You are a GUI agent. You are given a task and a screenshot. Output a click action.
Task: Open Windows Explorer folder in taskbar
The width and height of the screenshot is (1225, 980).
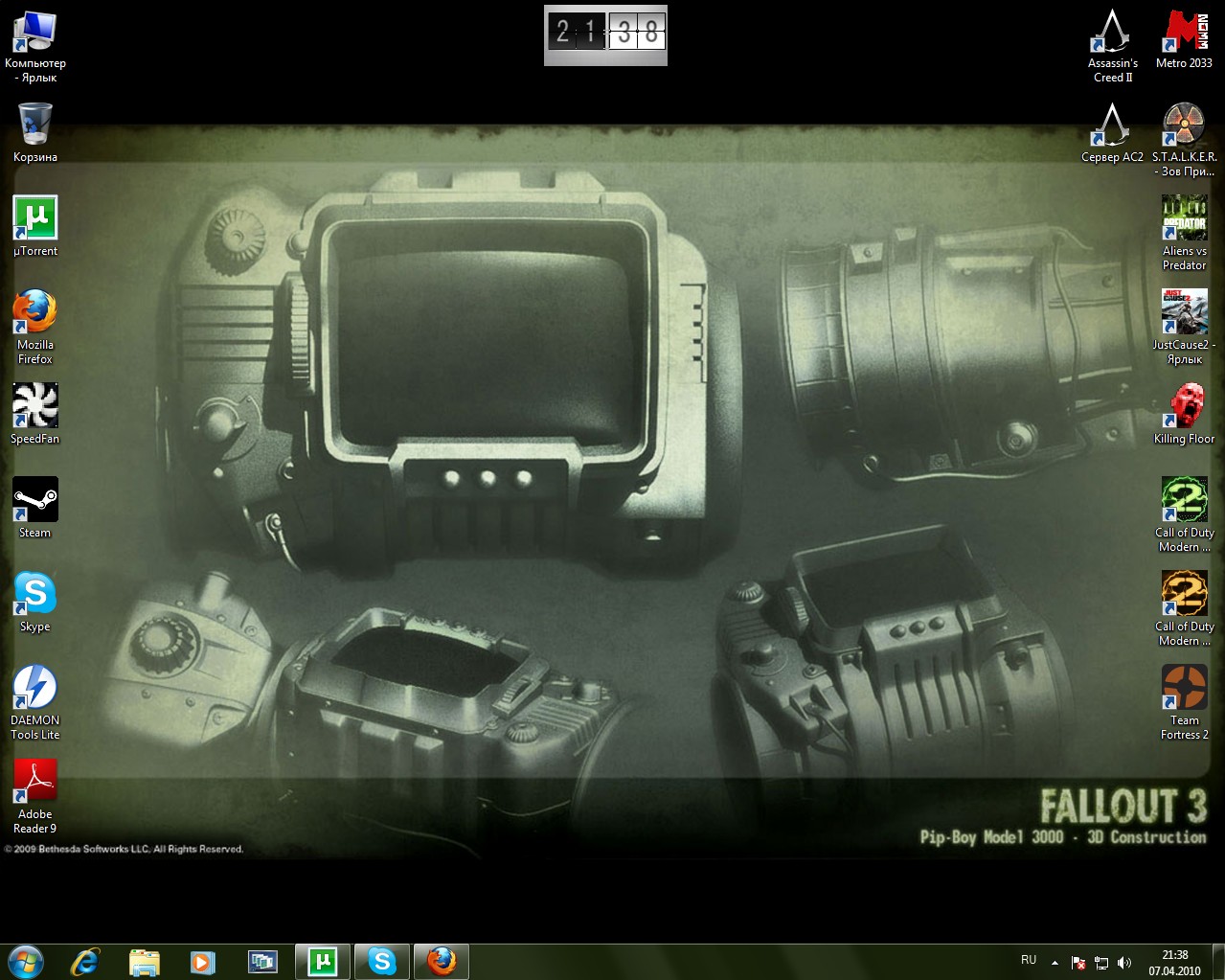[x=144, y=962]
